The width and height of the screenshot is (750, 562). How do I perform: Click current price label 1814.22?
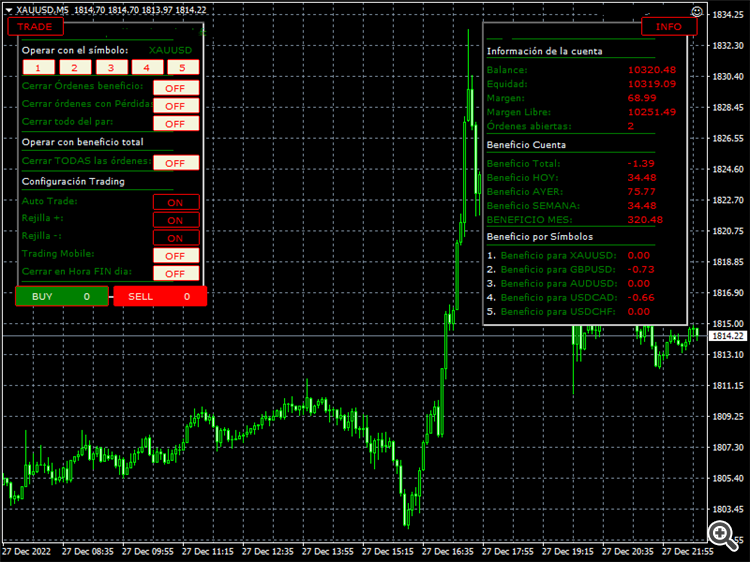[728, 336]
